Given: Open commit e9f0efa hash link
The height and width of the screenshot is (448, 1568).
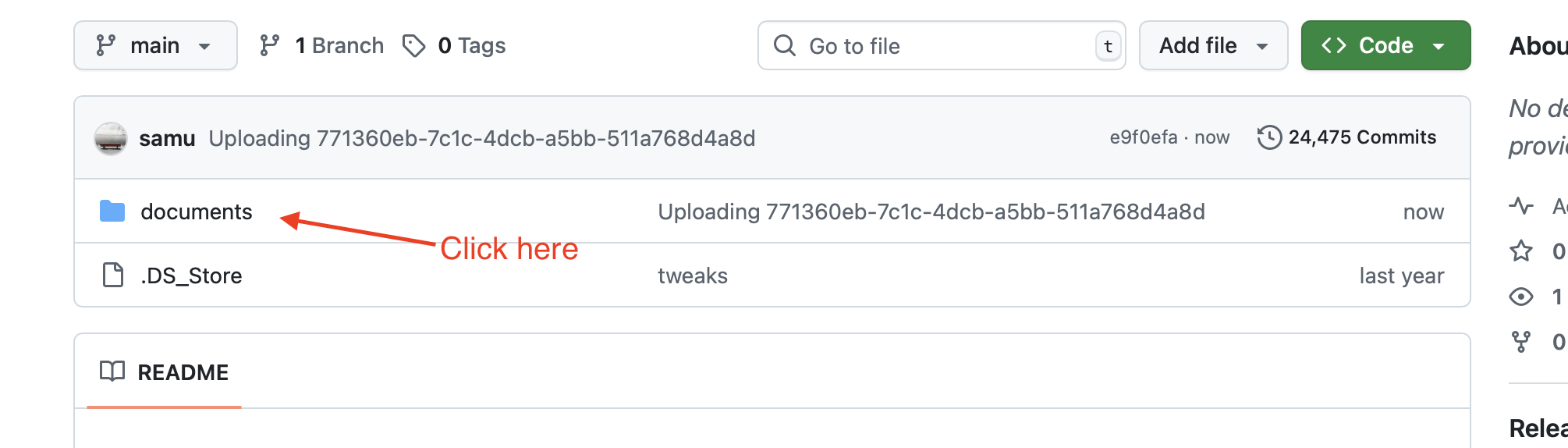Looking at the screenshot, I should pos(1143,137).
